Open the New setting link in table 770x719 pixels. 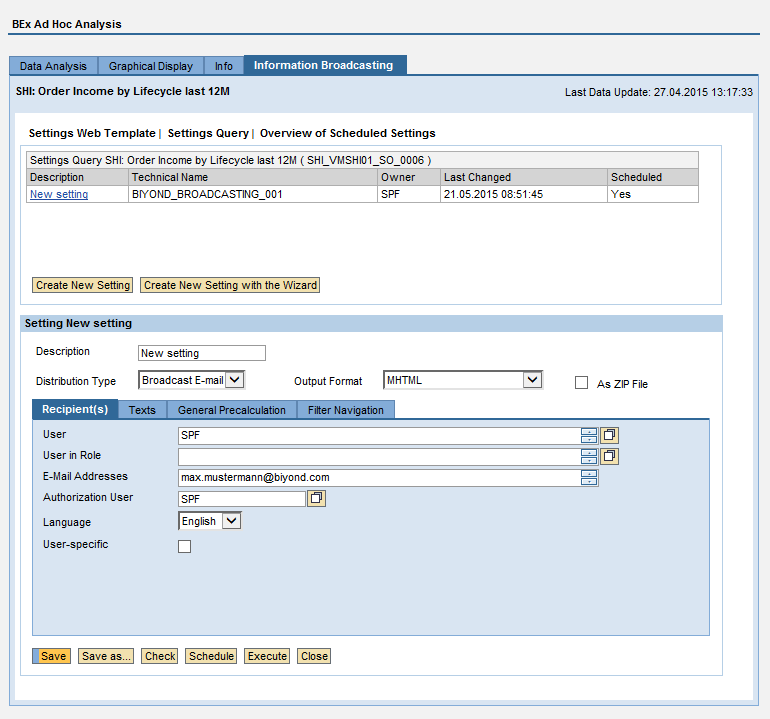(x=59, y=194)
